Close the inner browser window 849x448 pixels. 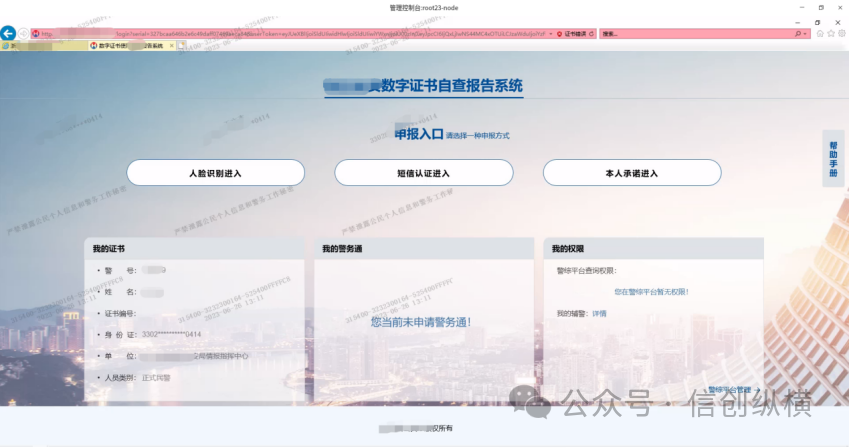pos(838,23)
